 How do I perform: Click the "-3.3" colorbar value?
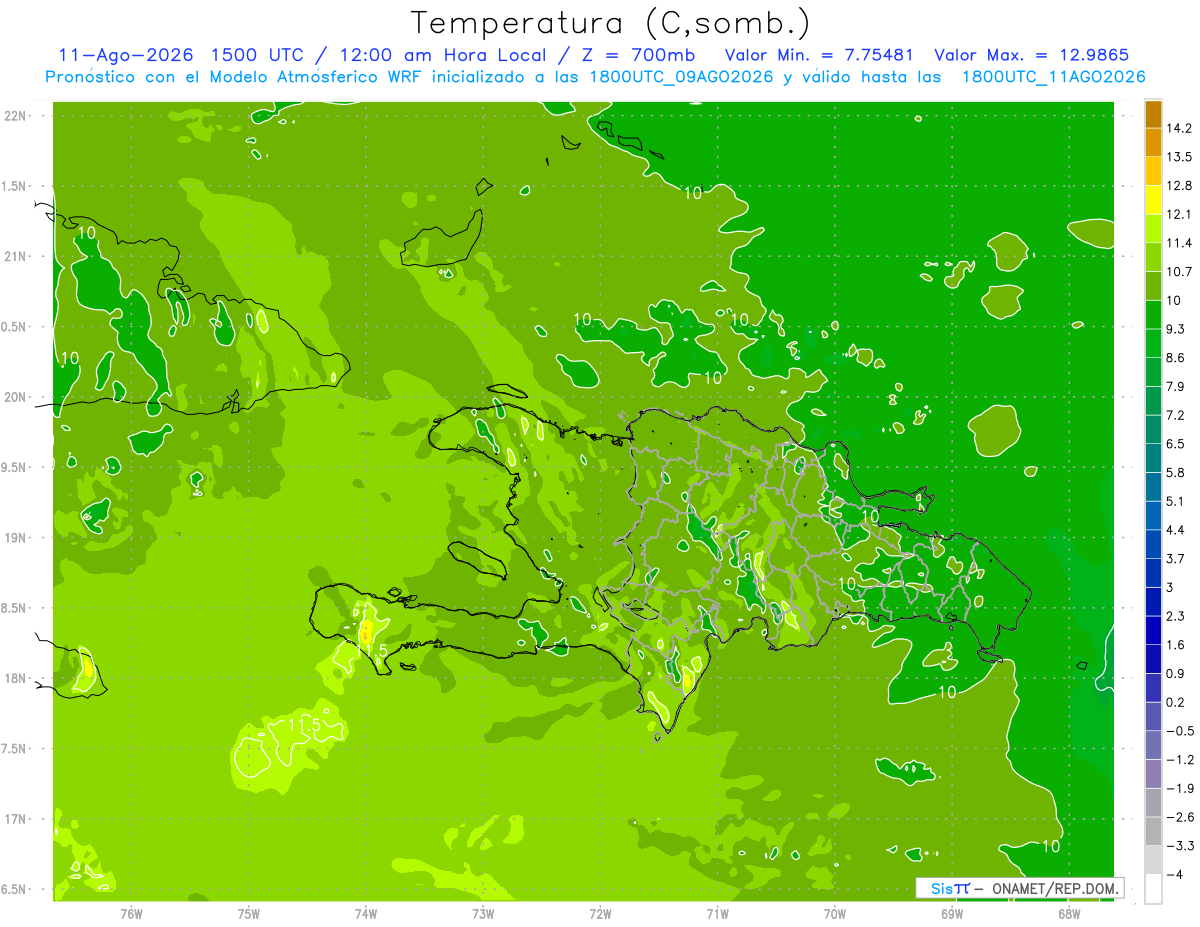[x=1178, y=845]
